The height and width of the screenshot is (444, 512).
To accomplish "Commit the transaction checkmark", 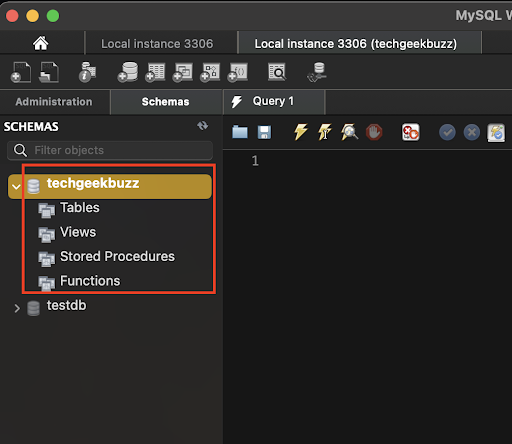I will [x=447, y=132].
